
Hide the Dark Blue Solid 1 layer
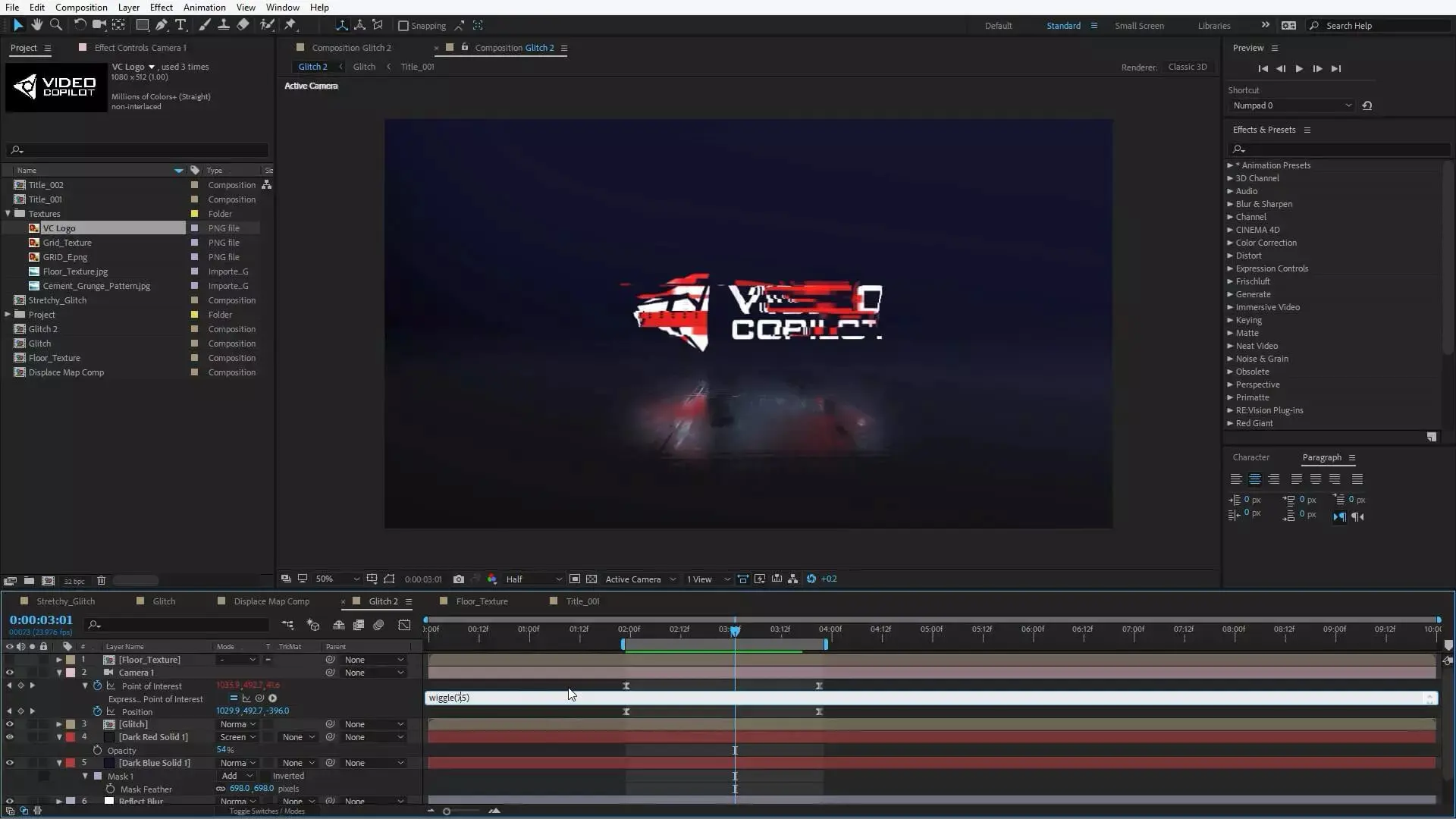click(10, 764)
